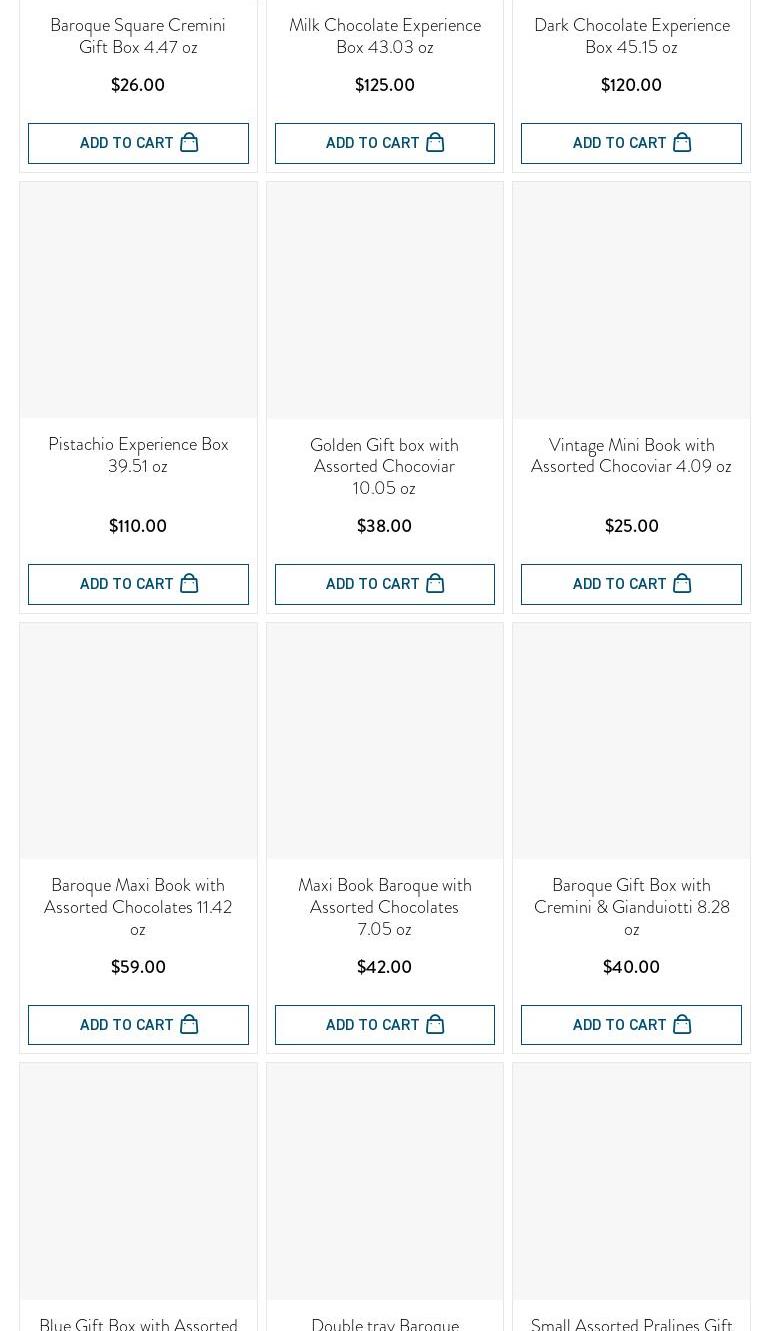View Maxi Book Baroque product image
Viewport: 770px width, 1331px height.
(385, 741)
